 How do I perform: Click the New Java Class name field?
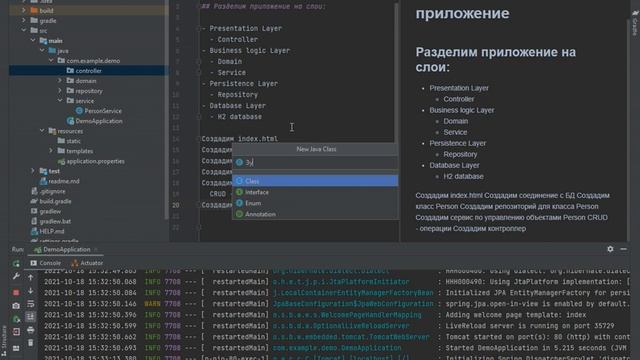[x=315, y=162]
